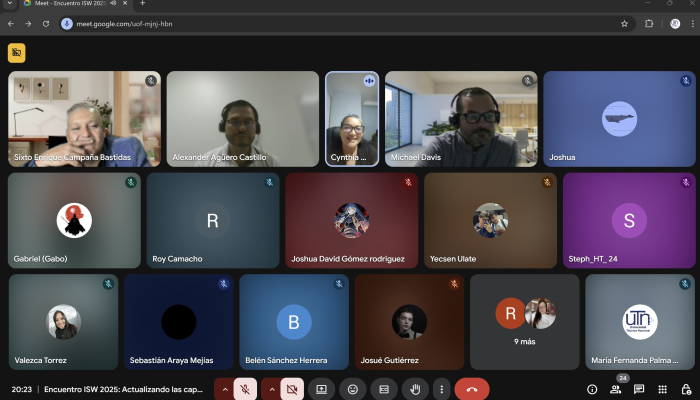Image resolution: width=700 pixels, height=400 pixels.
Task: Leave the call with red hang-up button
Action: (x=471, y=388)
